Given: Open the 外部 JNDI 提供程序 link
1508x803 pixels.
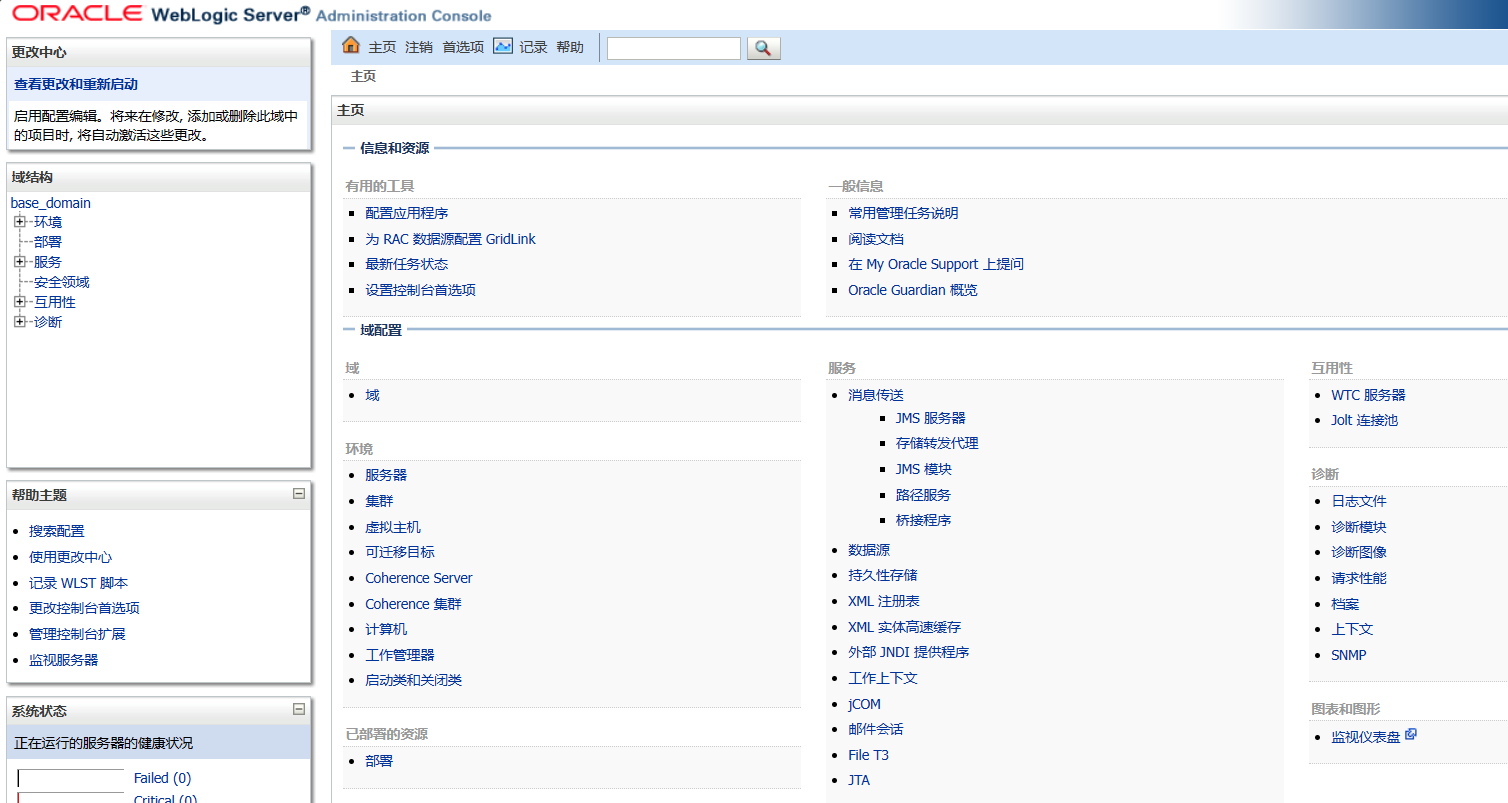Looking at the screenshot, I should (909, 652).
